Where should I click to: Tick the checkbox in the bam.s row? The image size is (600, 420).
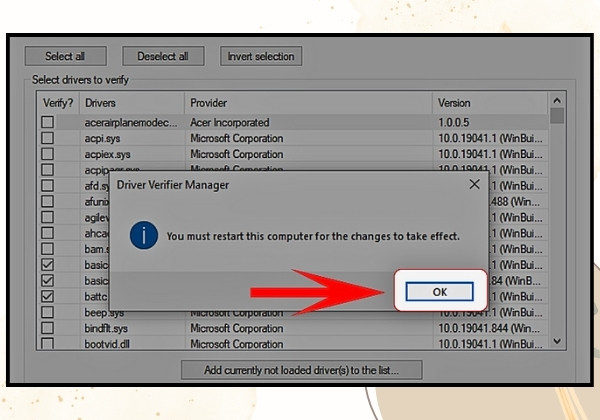click(x=47, y=249)
